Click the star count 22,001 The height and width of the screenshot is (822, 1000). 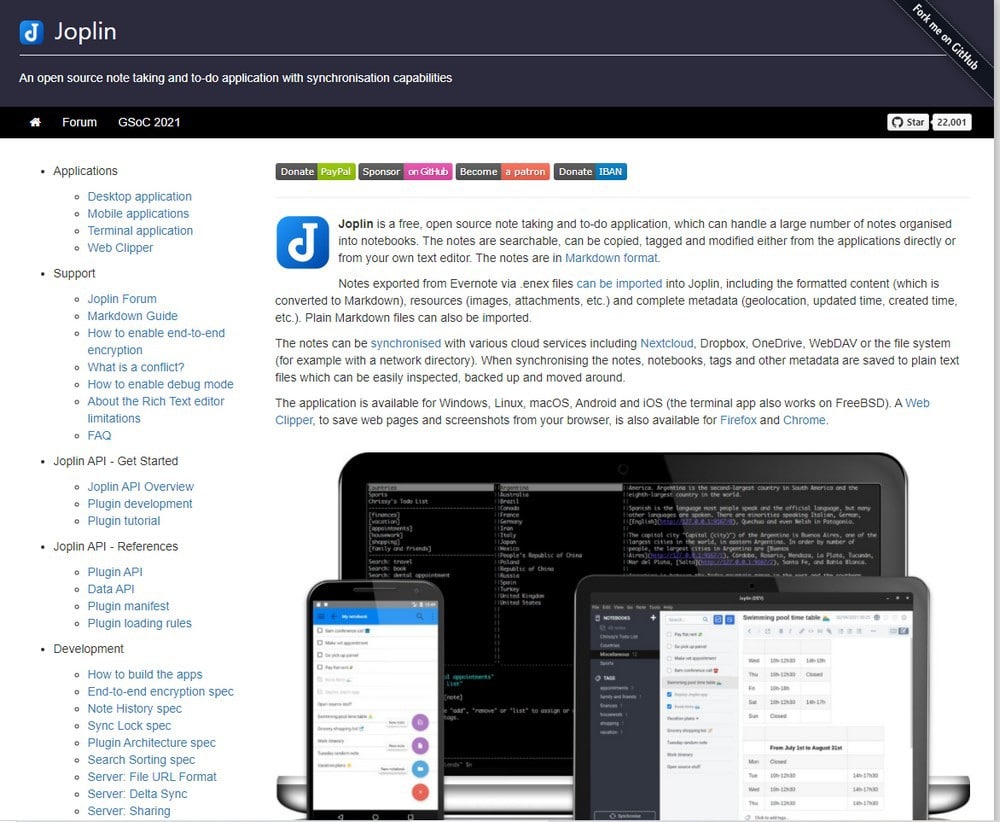(x=951, y=122)
